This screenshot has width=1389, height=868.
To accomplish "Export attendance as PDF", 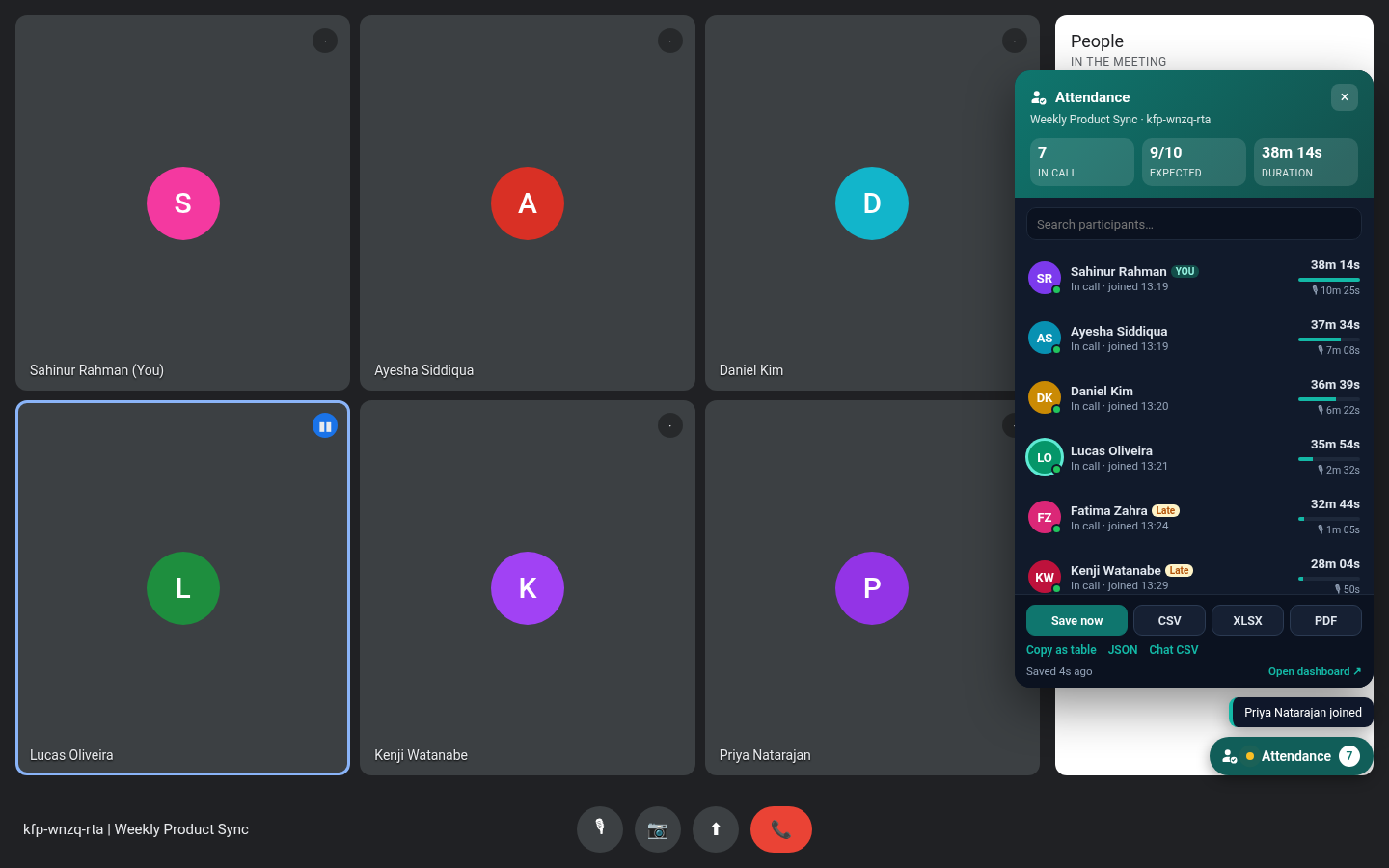I will 1325,620.
